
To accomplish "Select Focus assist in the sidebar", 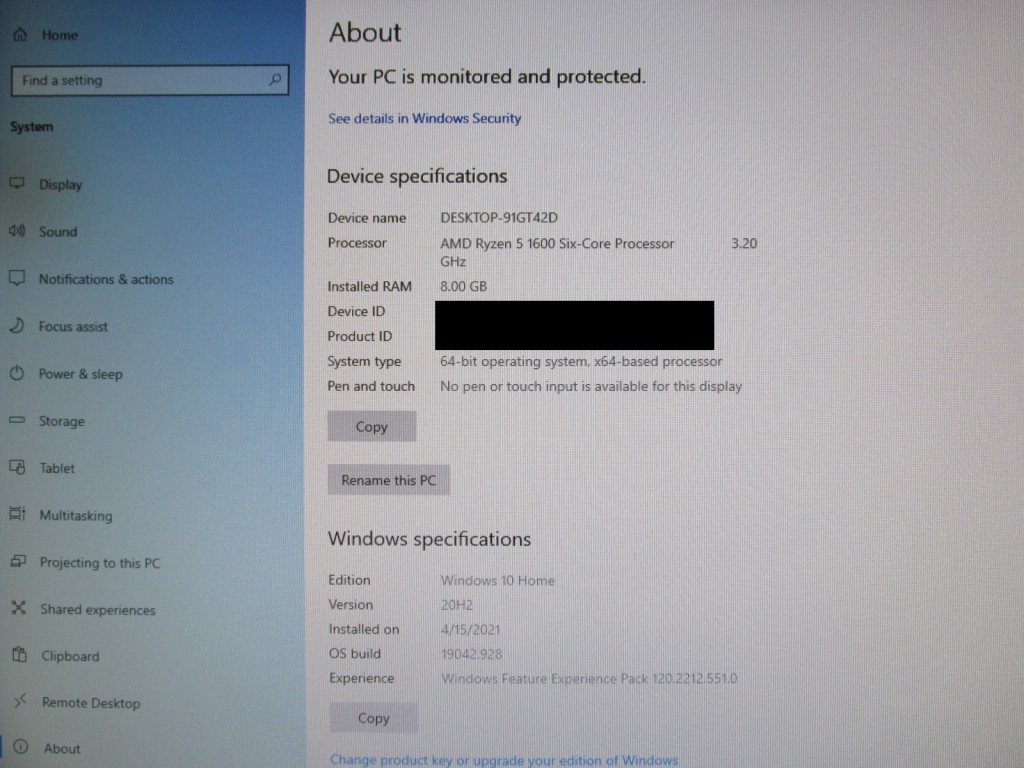I will (x=73, y=327).
